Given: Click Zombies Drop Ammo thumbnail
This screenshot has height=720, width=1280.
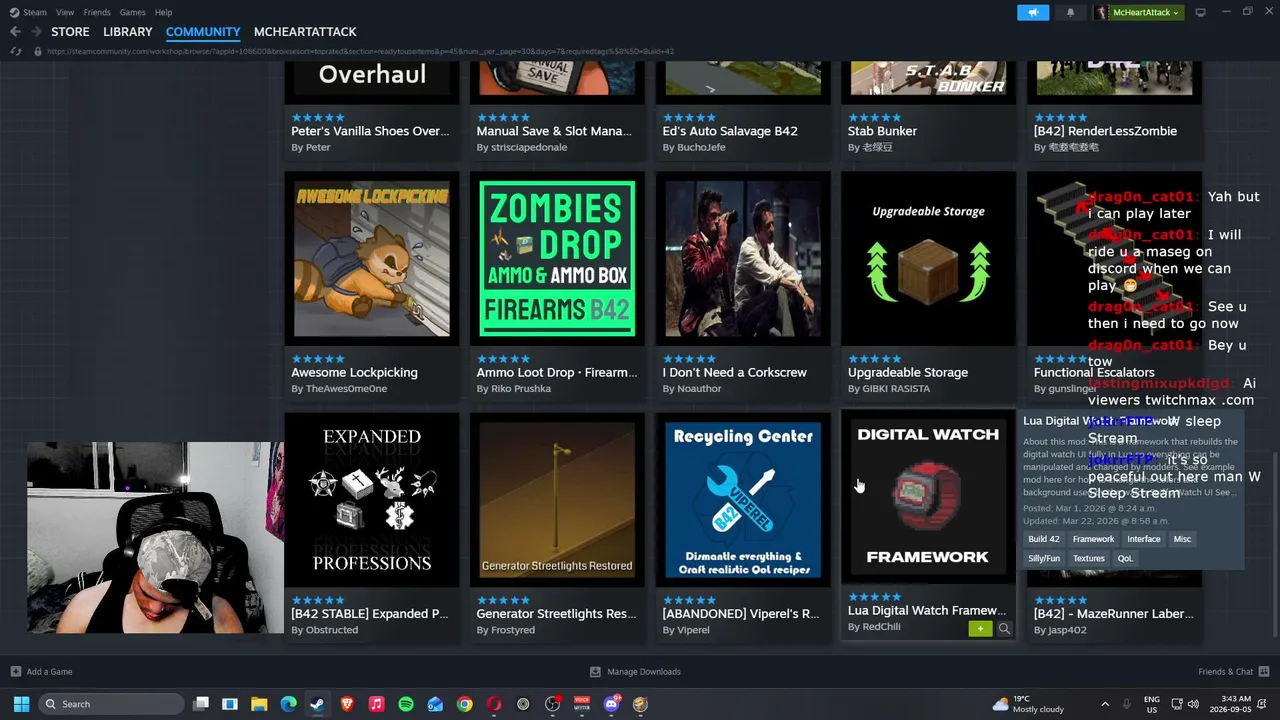Looking at the screenshot, I should pos(557,259).
